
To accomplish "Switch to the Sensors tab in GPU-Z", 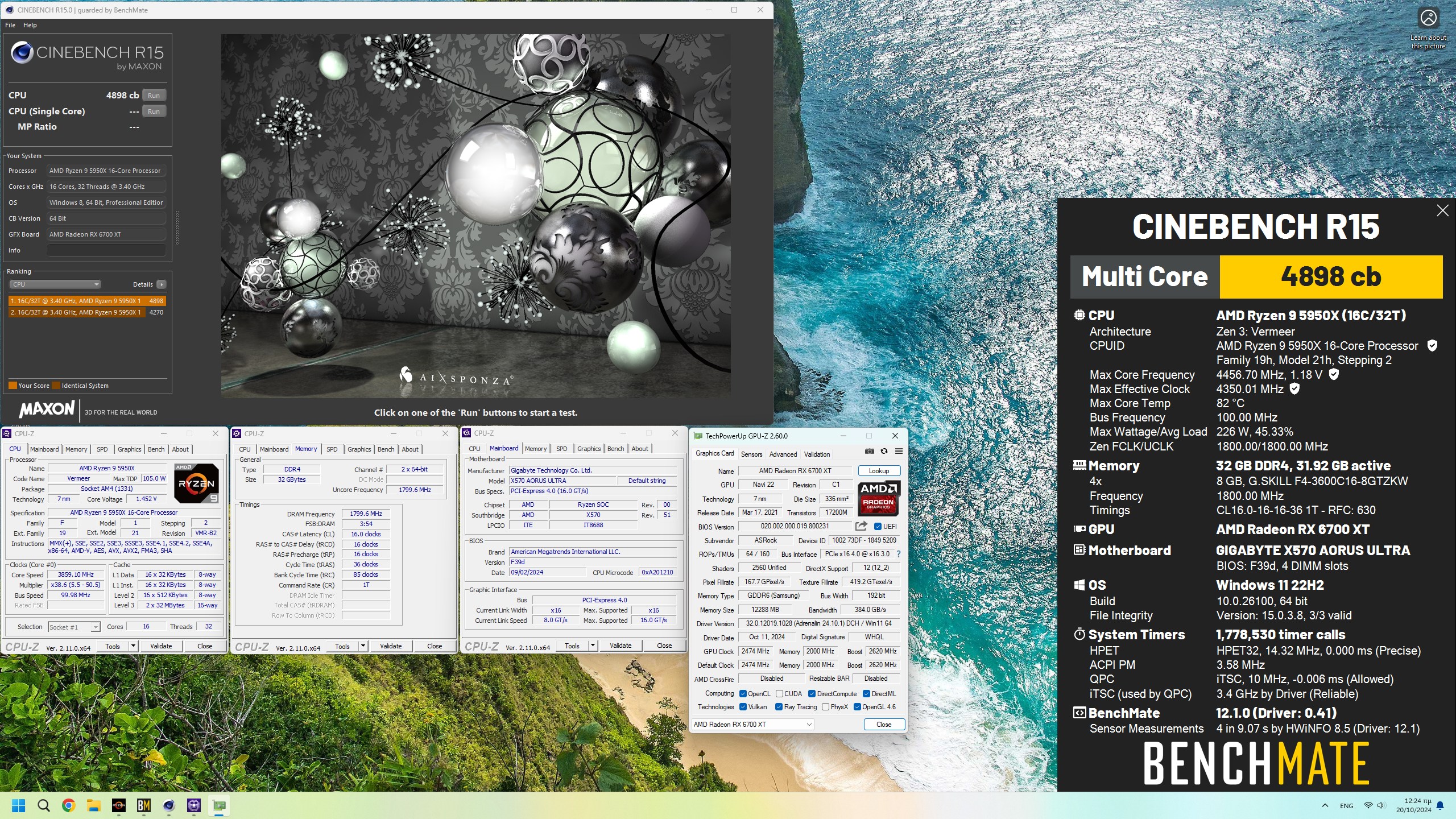I will (751, 454).
